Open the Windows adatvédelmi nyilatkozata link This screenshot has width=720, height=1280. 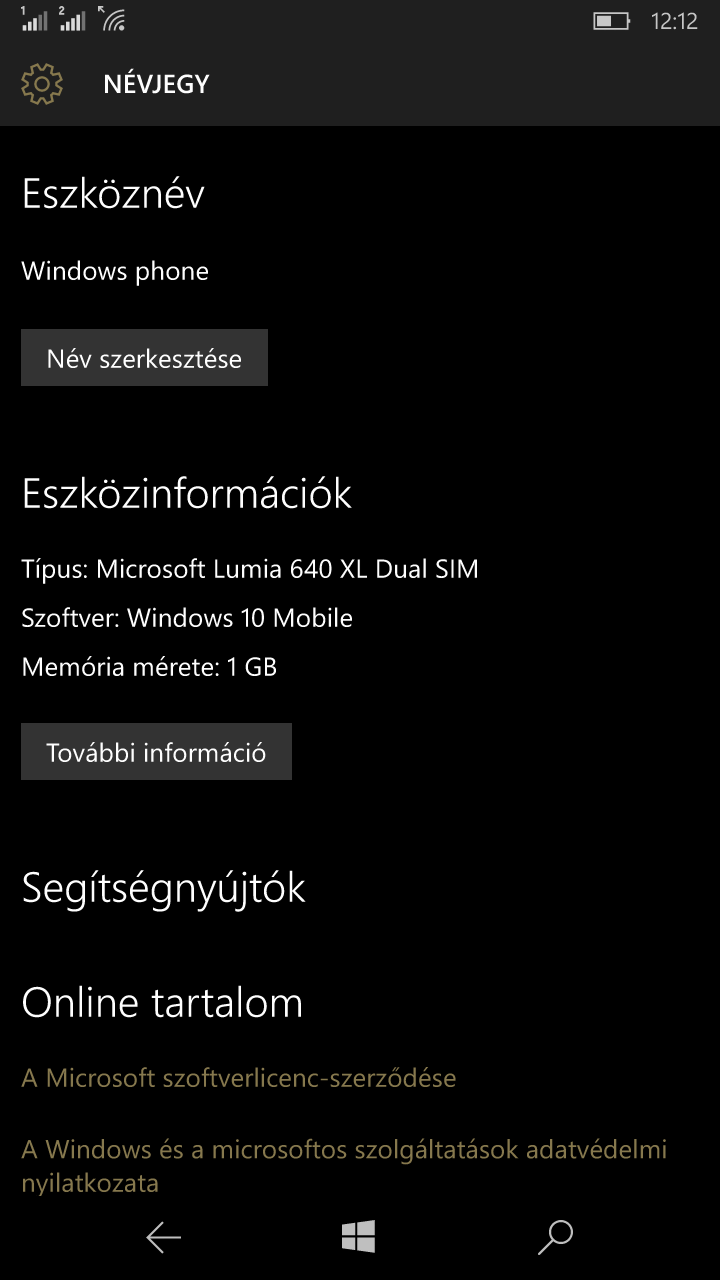pyautogui.click(x=344, y=1166)
